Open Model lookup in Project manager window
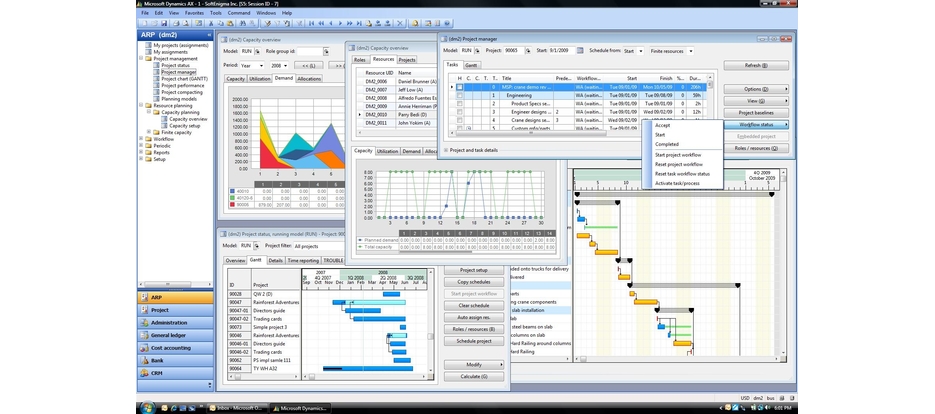The image size is (935, 414). coord(479,51)
